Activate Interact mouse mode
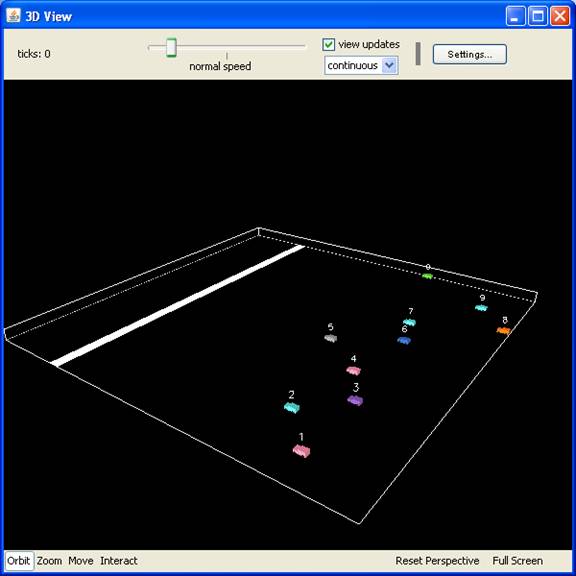The height and width of the screenshot is (576, 576). (119, 561)
